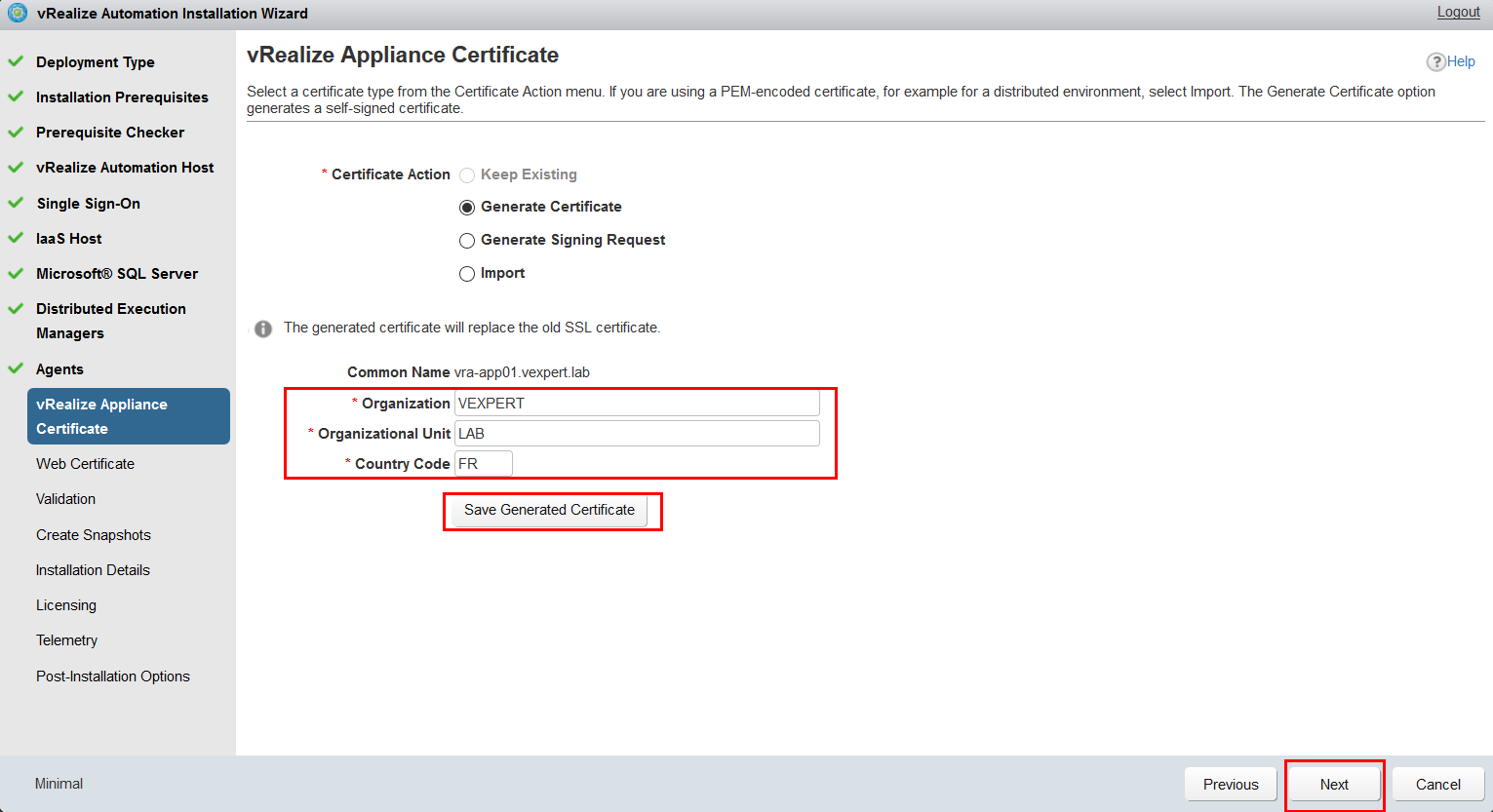Image resolution: width=1493 pixels, height=812 pixels.
Task: Click the checkmark beside Agents
Action: tap(16, 368)
